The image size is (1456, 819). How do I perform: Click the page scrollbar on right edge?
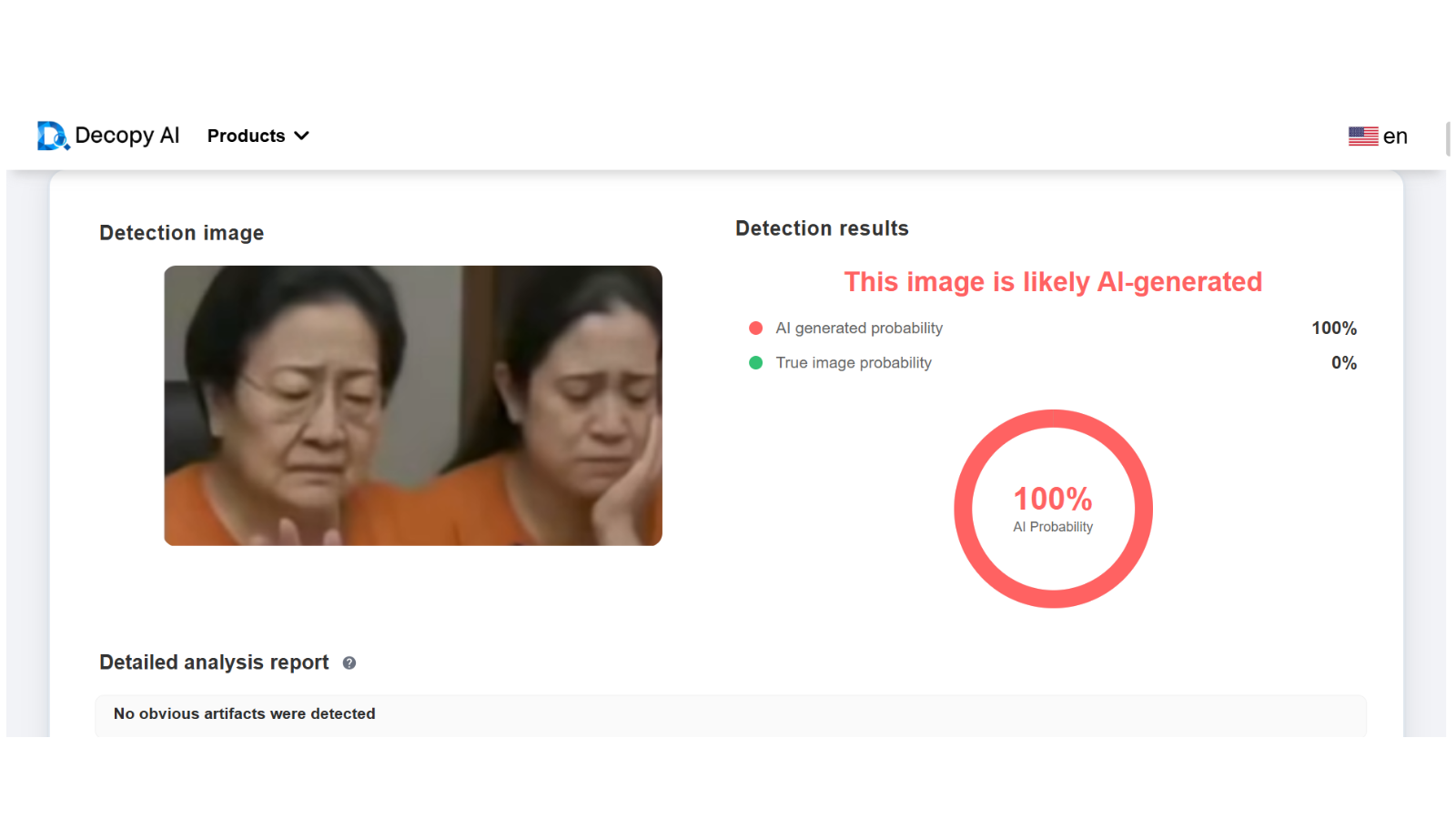coord(1448,139)
